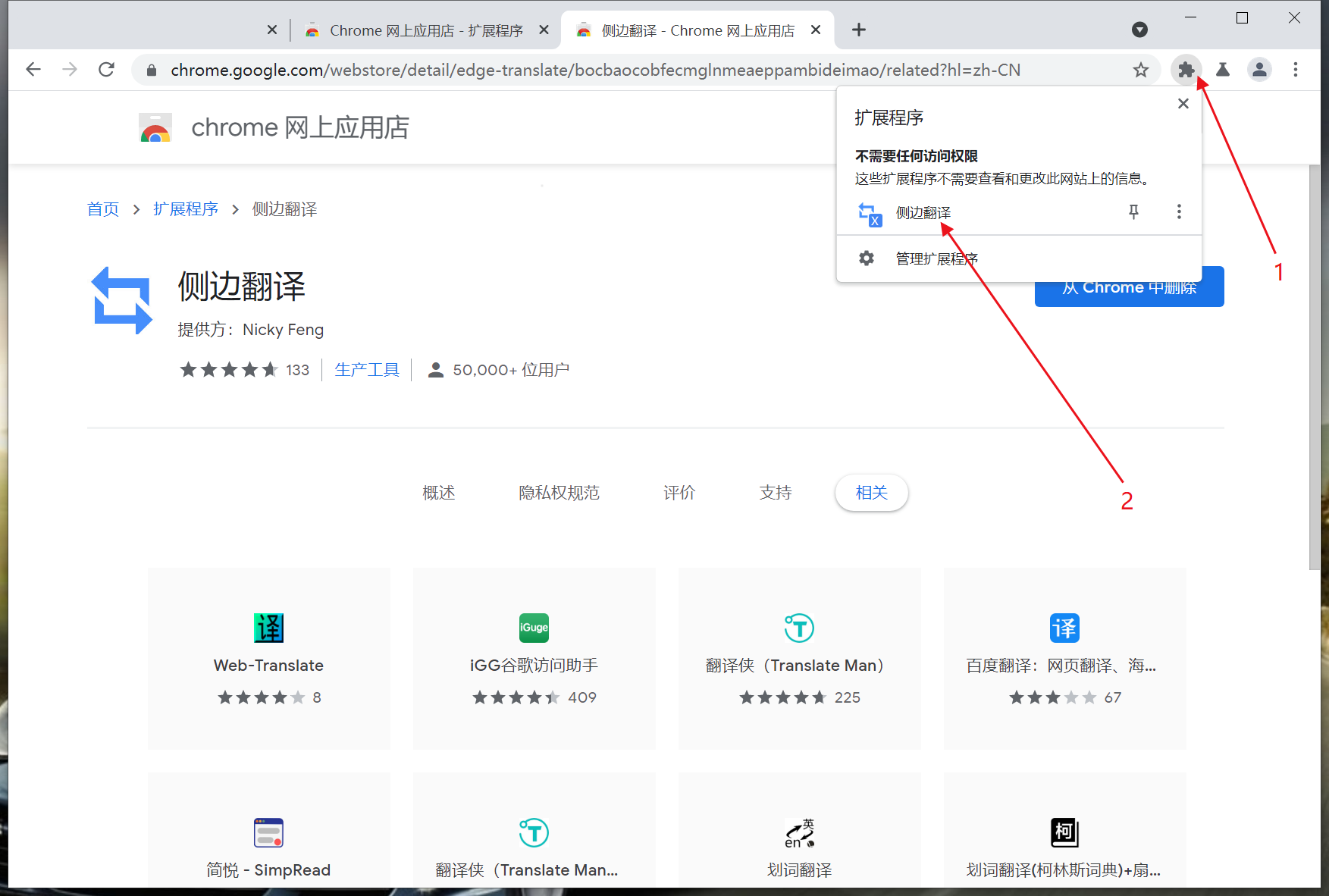Click the 133 ratings count

click(297, 370)
